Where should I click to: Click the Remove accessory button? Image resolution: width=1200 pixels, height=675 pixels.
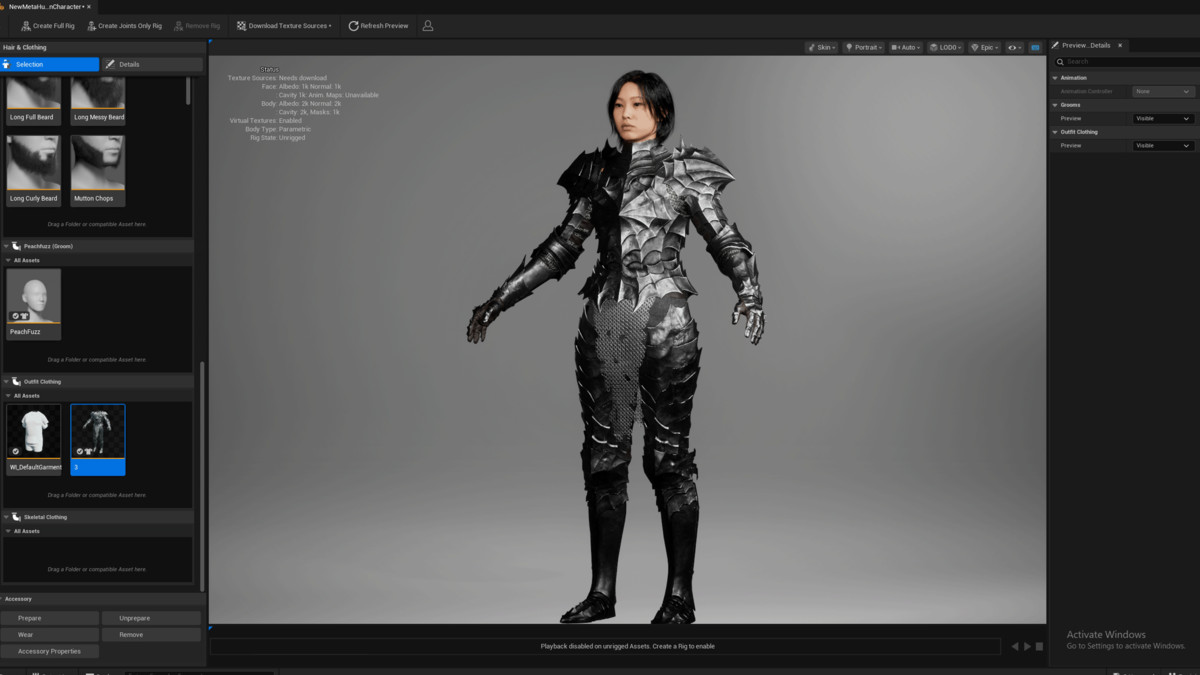pos(152,635)
